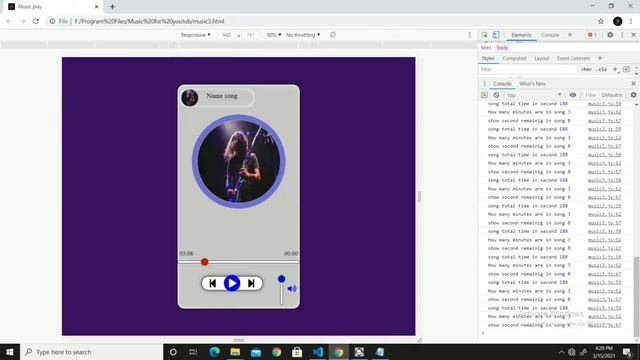Click the large circular album artwork

(239, 162)
